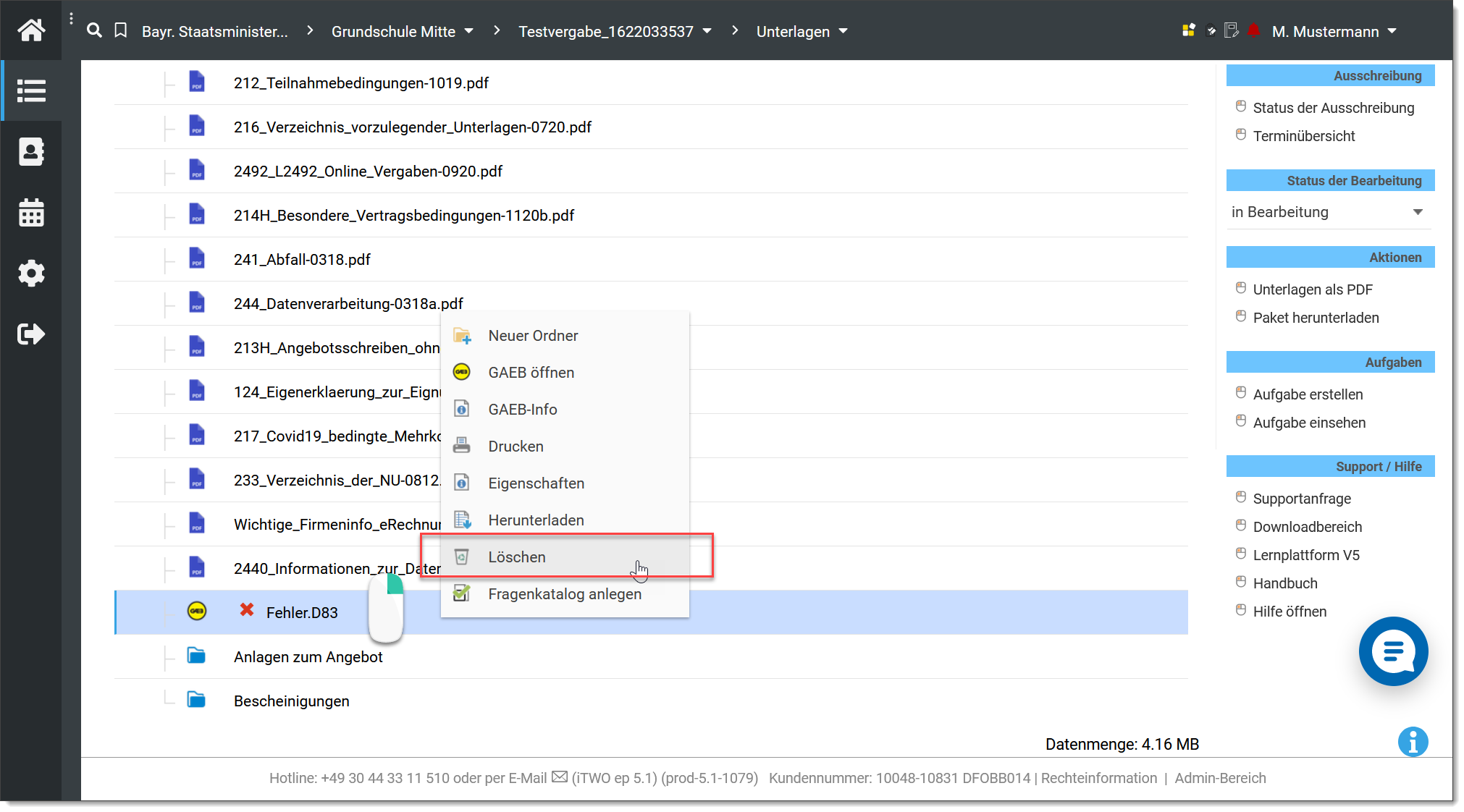Choose Neuer Ordner in context menu
The image size is (1464, 812).
pyautogui.click(x=565, y=336)
